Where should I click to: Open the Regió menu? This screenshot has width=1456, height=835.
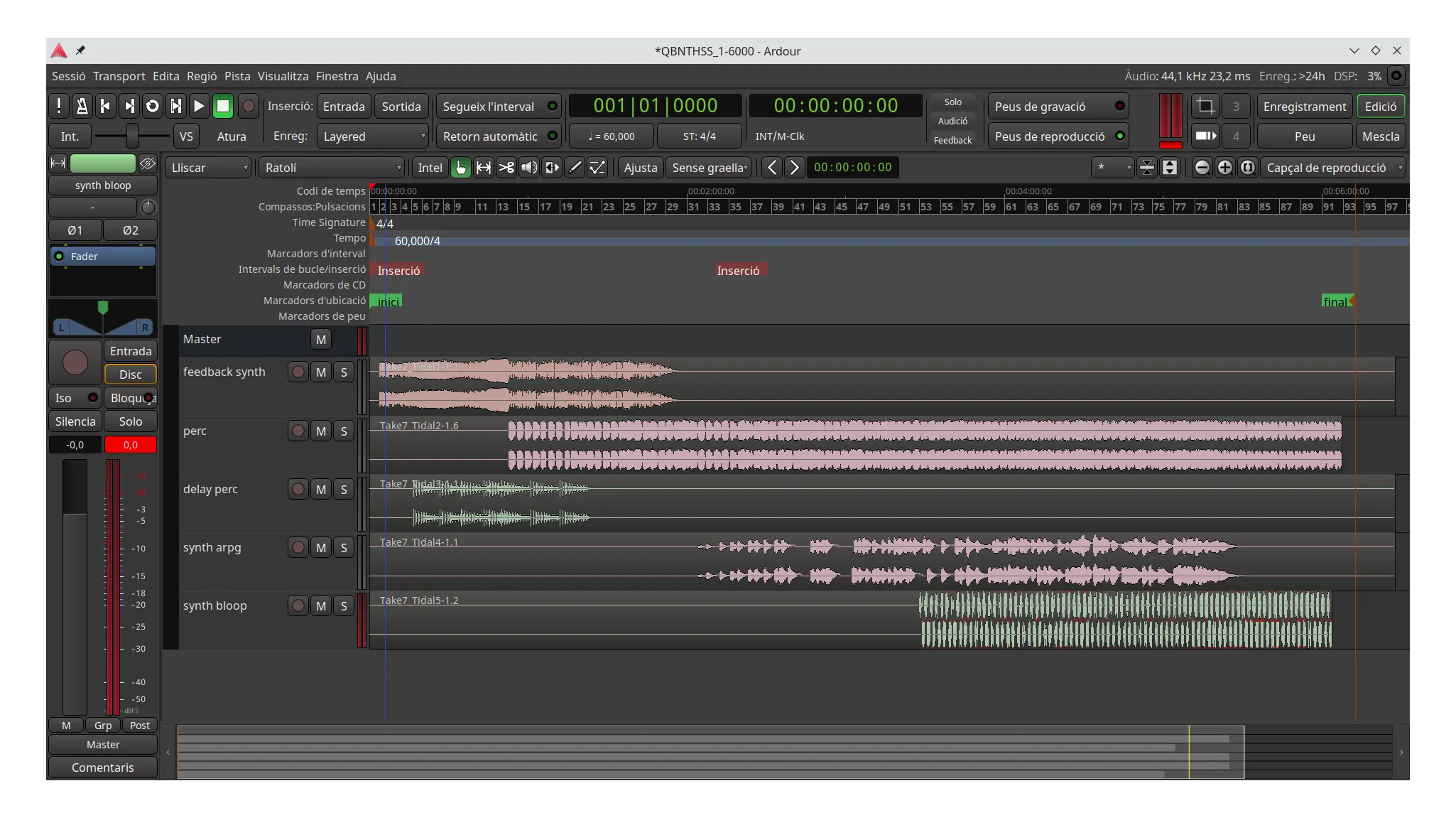point(202,76)
